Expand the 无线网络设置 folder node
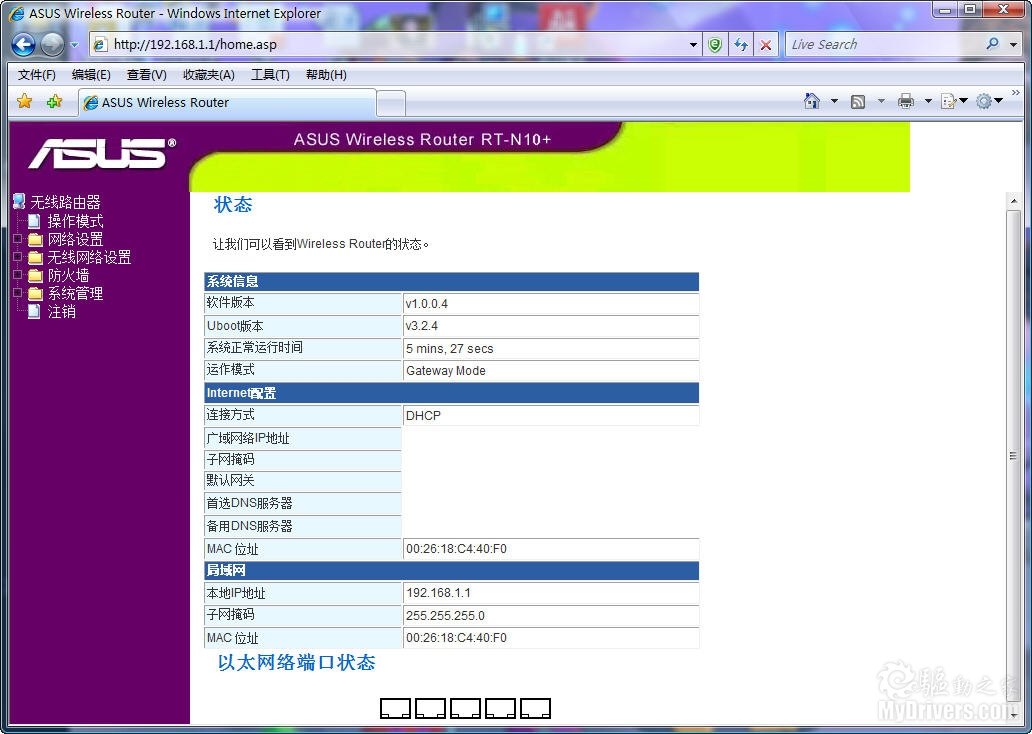Image resolution: width=1032 pixels, height=734 pixels. (x=18, y=257)
